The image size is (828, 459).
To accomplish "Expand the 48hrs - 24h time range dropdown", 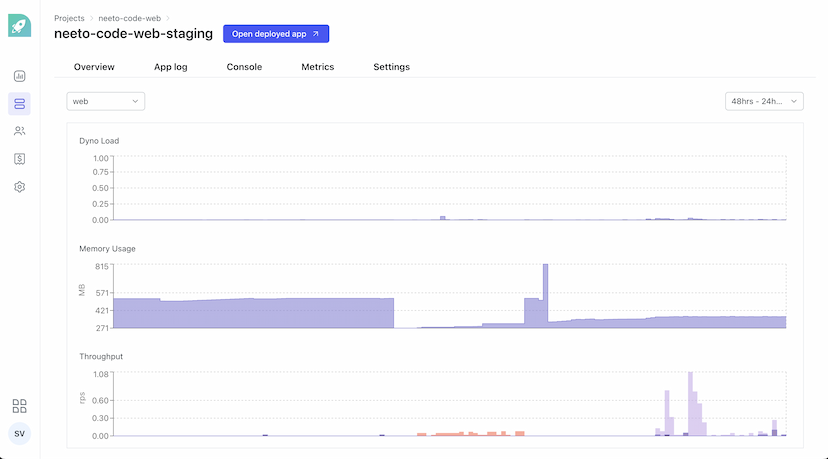I will [x=764, y=101].
